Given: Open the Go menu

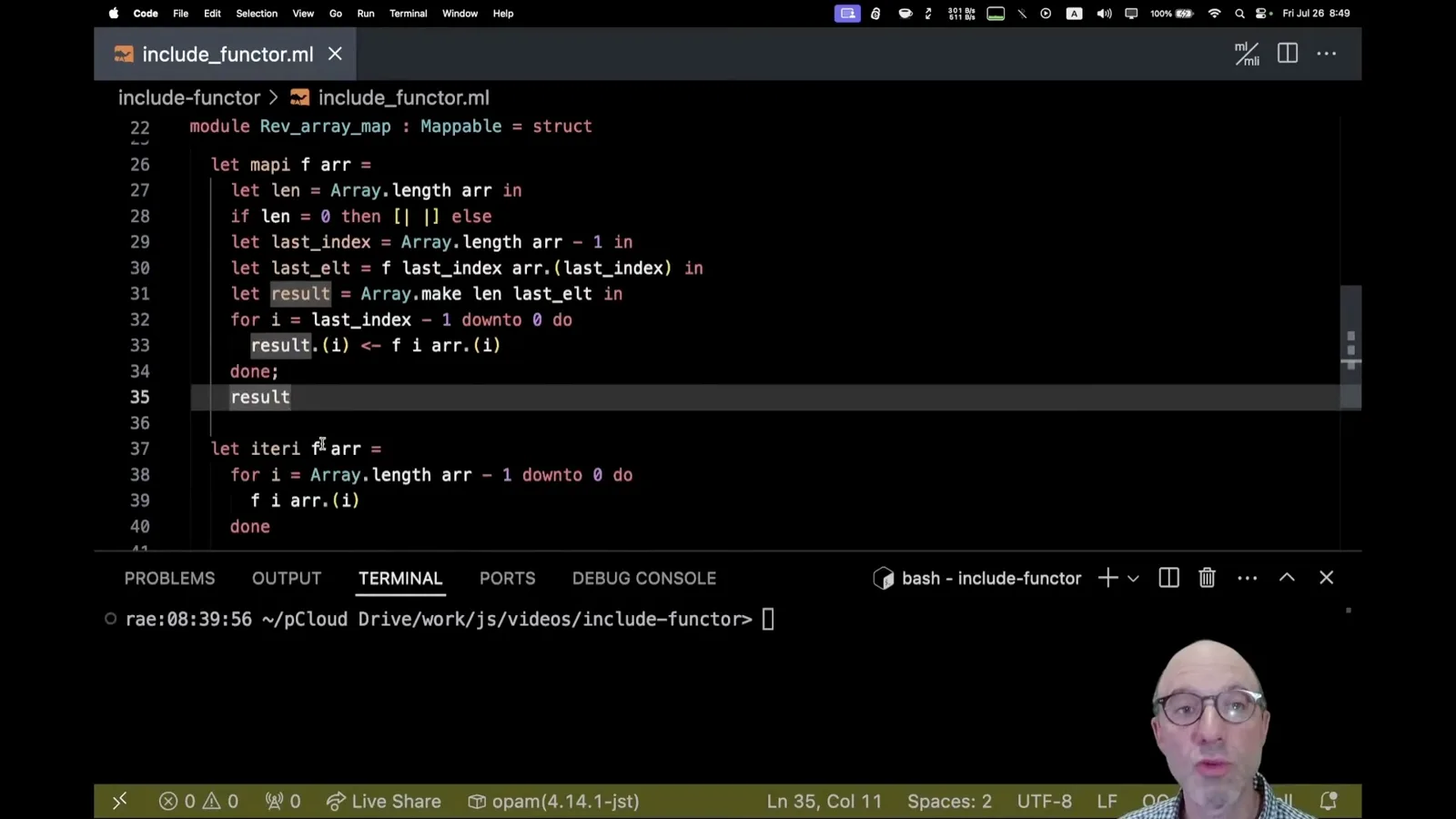Looking at the screenshot, I should click(x=336, y=14).
